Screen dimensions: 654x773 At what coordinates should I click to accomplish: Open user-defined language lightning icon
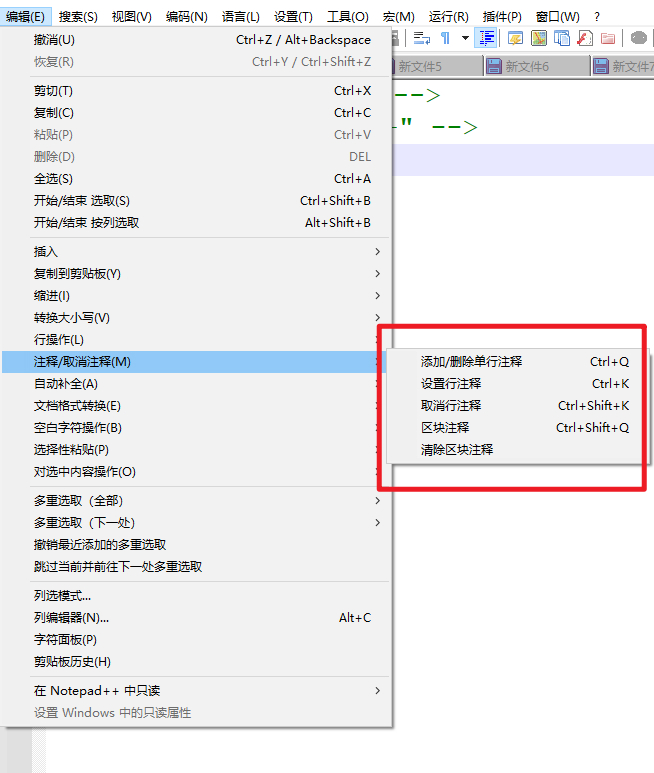click(515, 38)
